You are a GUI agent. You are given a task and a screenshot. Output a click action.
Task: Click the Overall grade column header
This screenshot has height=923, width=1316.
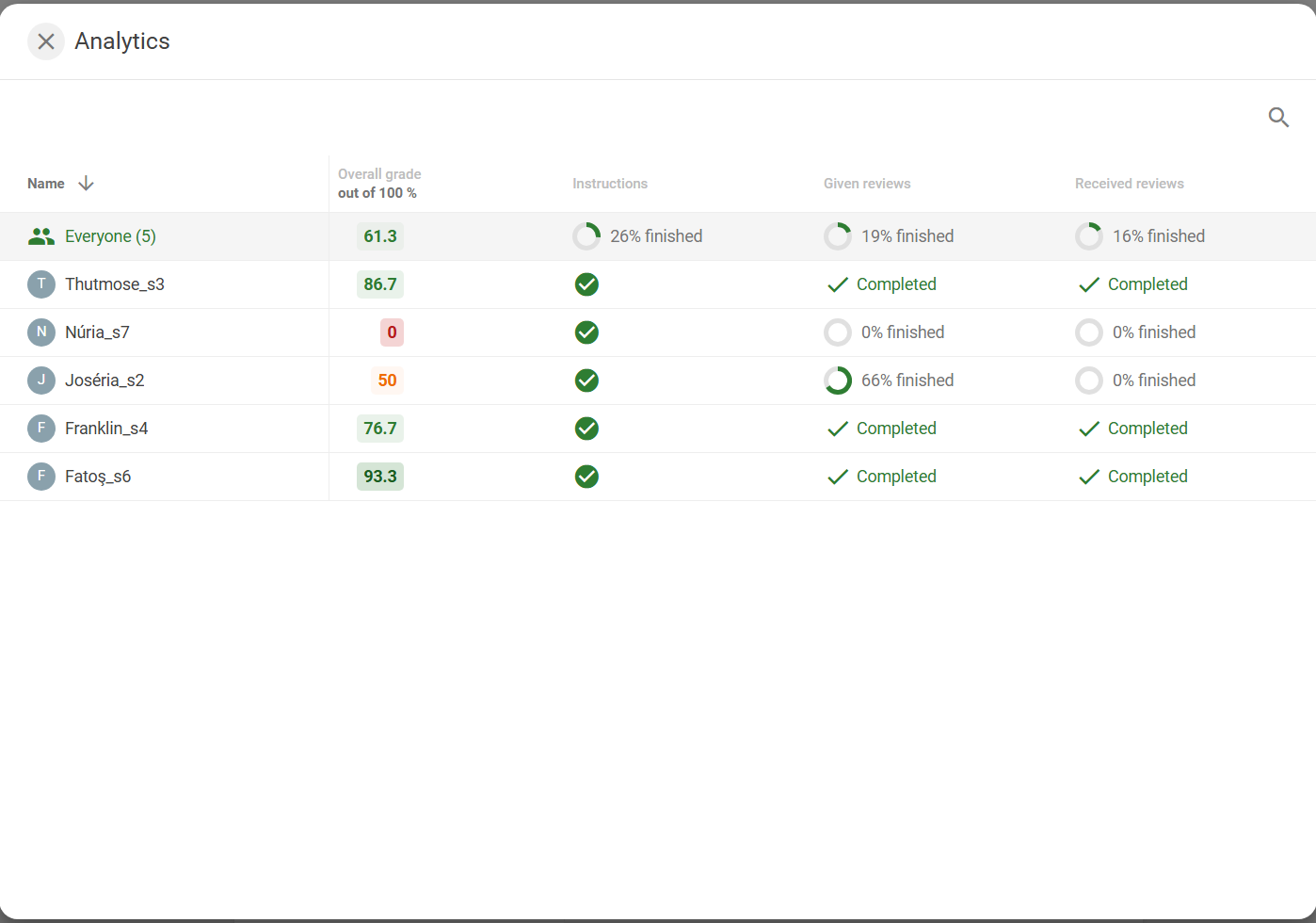379,184
